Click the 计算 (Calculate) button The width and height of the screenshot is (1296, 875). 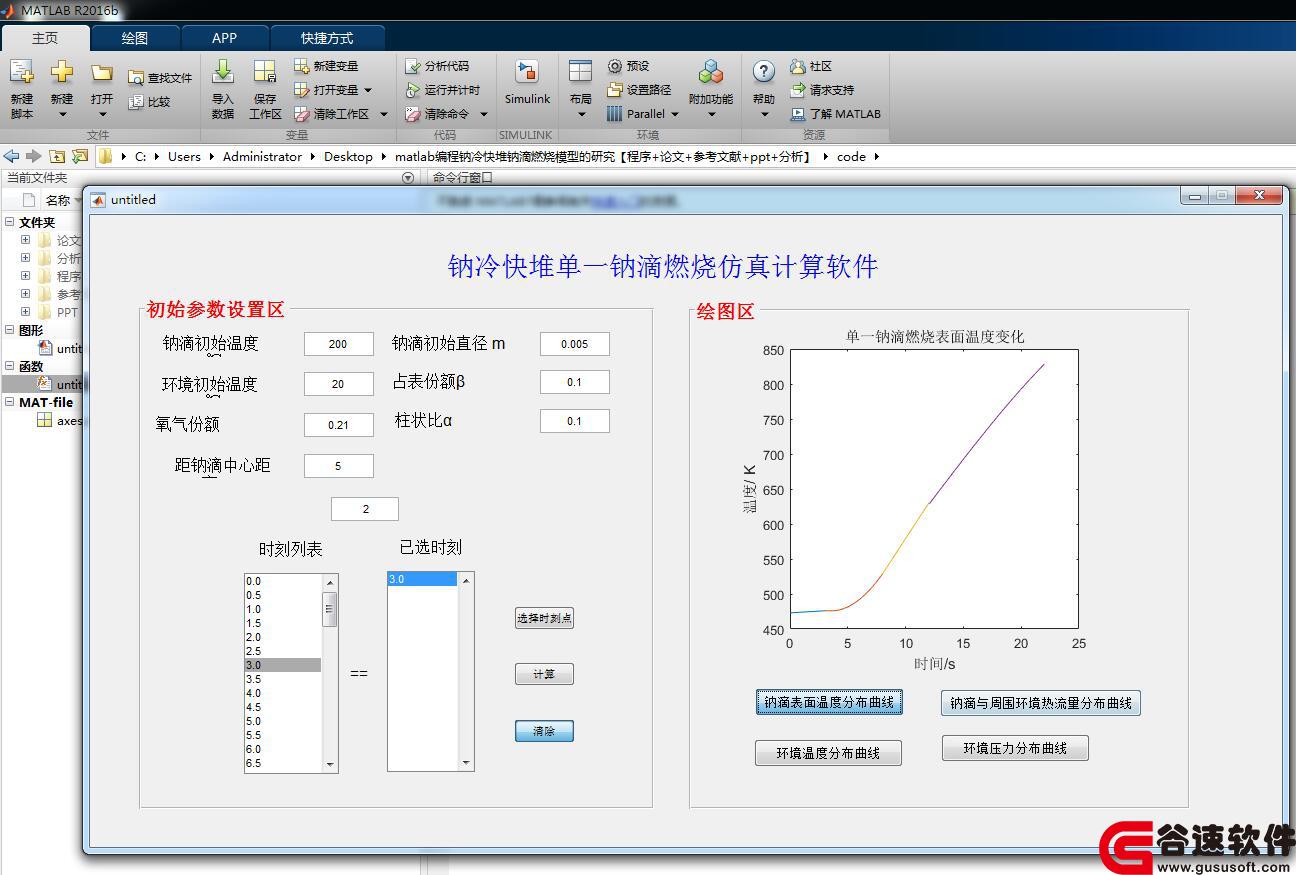pos(544,674)
